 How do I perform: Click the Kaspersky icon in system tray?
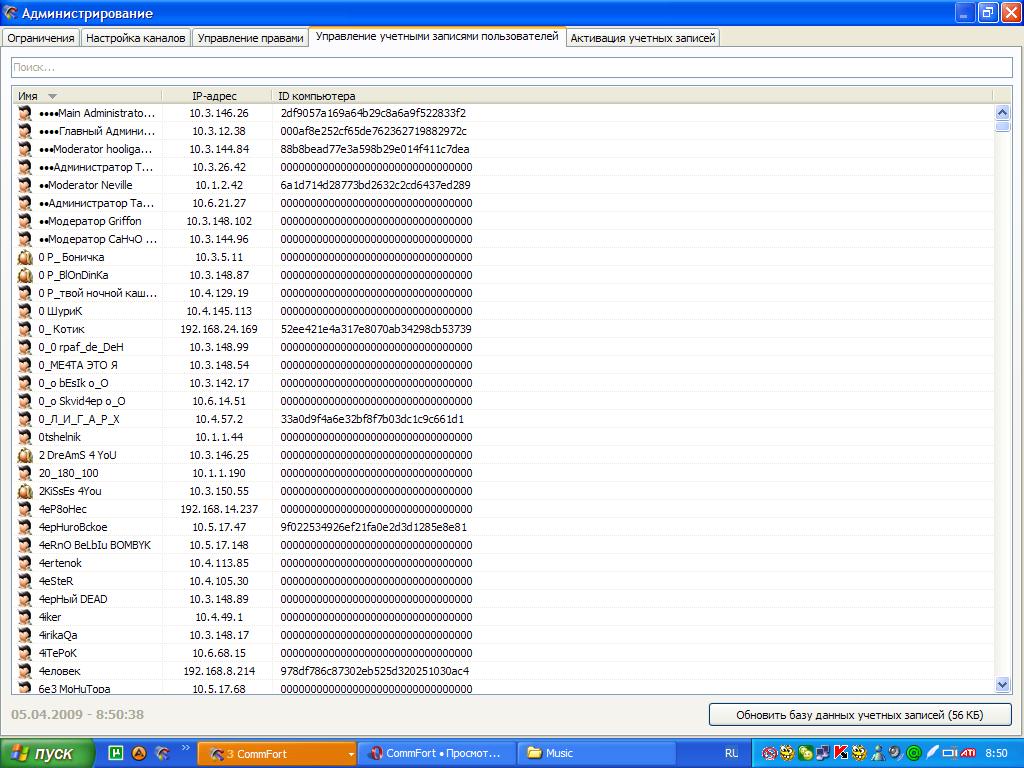[840, 753]
